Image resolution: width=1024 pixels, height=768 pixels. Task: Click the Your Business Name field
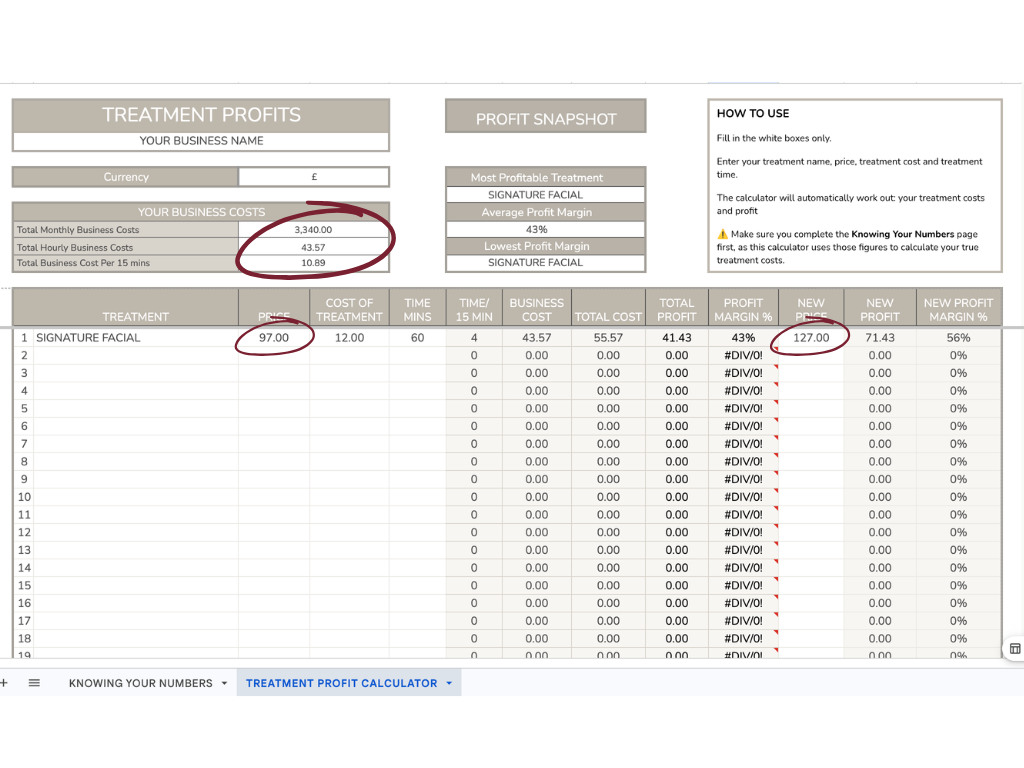[201, 141]
